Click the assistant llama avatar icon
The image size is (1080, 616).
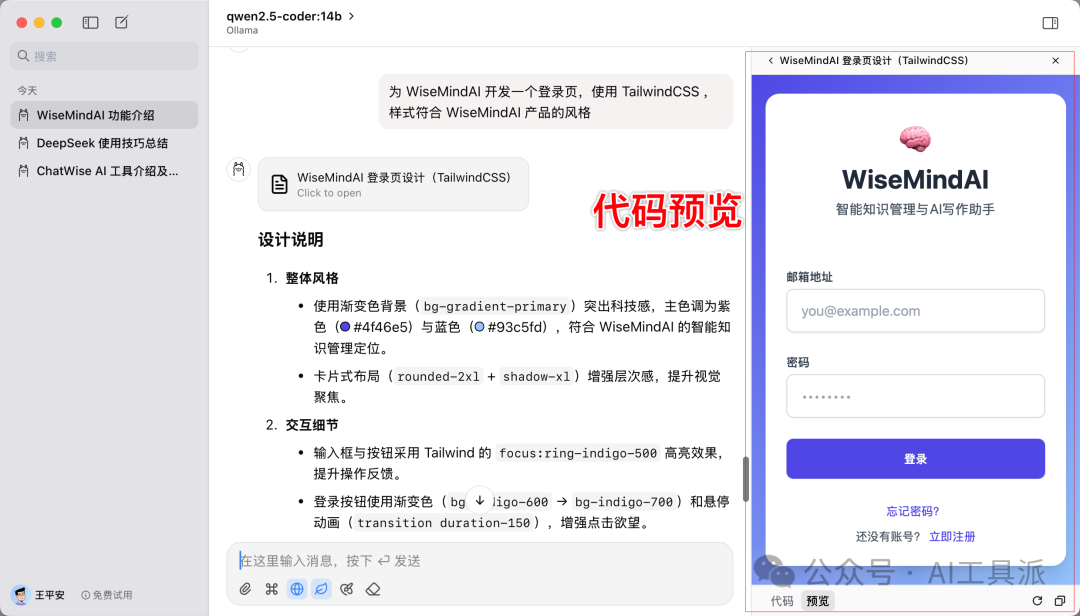coord(238,170)
